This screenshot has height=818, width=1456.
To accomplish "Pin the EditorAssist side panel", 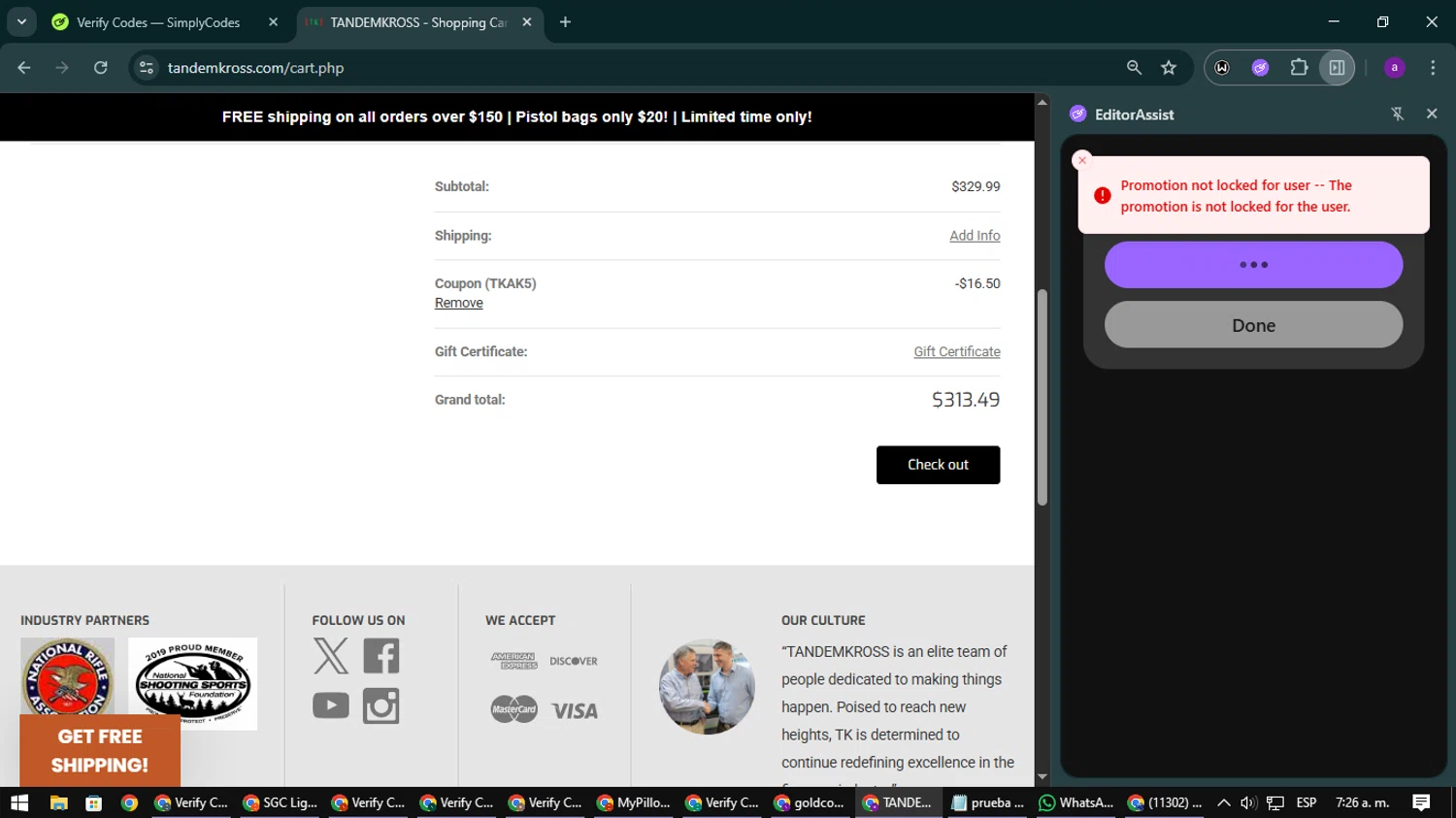I will [x=1398, y=115].
